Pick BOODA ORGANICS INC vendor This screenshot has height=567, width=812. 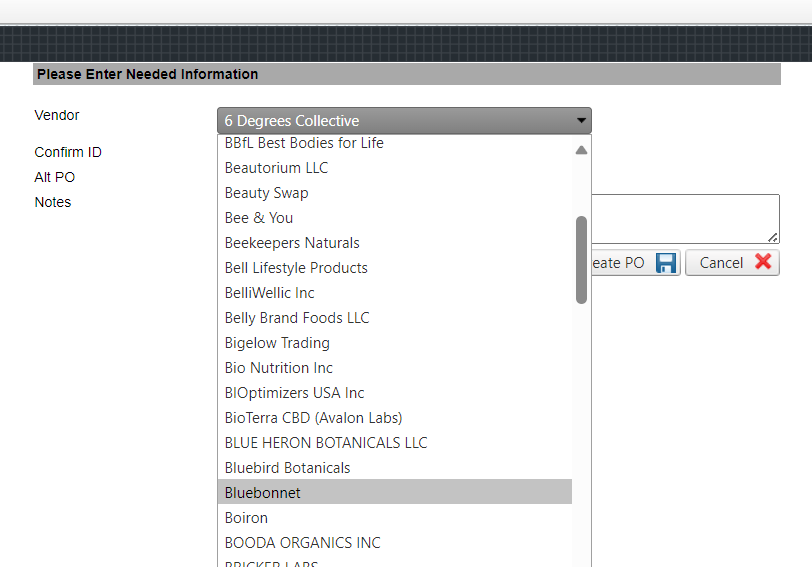pyautogui.click(x=395, y=543)
